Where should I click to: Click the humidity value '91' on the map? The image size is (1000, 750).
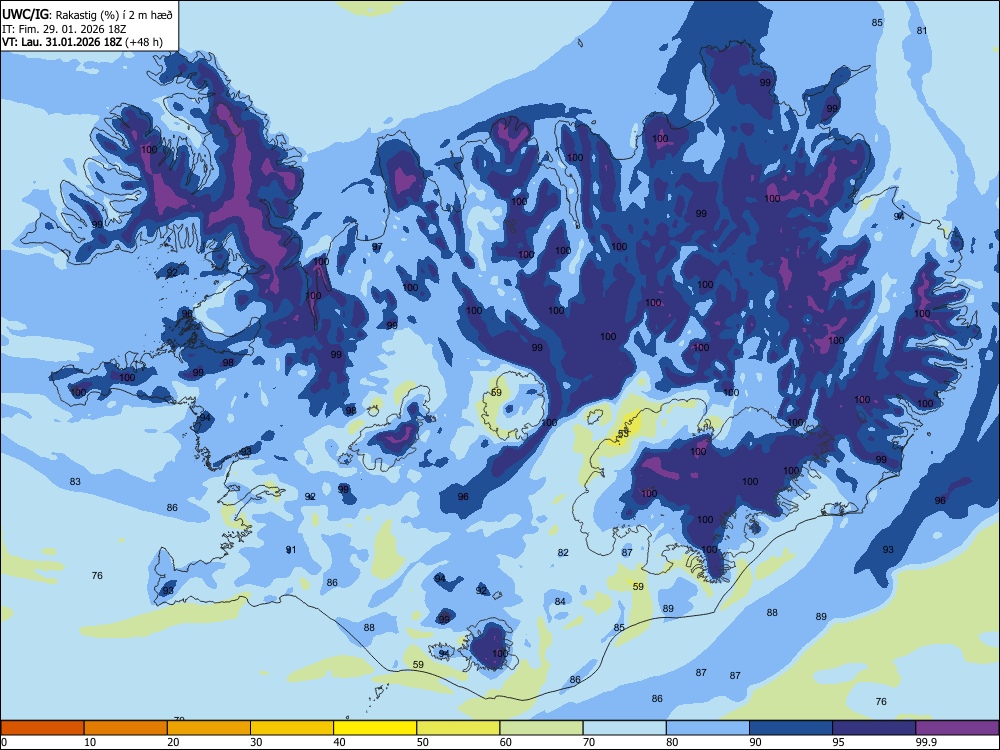pos(291,550)
